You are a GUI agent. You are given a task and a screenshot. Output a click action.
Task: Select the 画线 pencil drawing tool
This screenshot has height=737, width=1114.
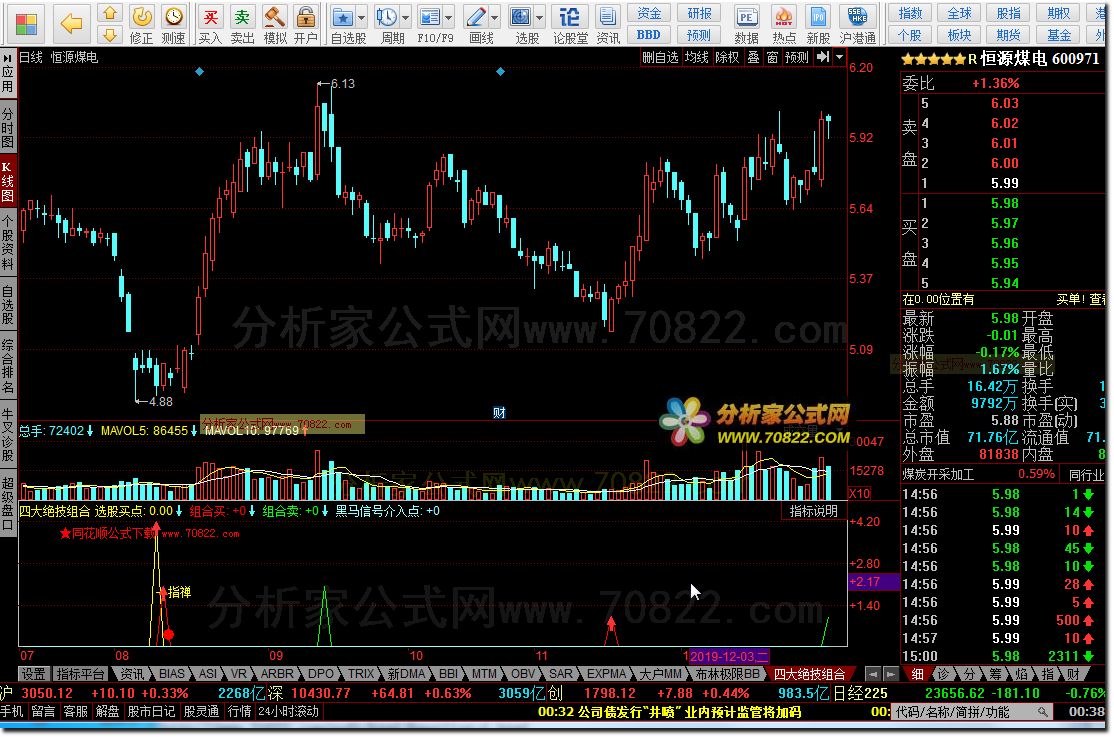point(475,16)
